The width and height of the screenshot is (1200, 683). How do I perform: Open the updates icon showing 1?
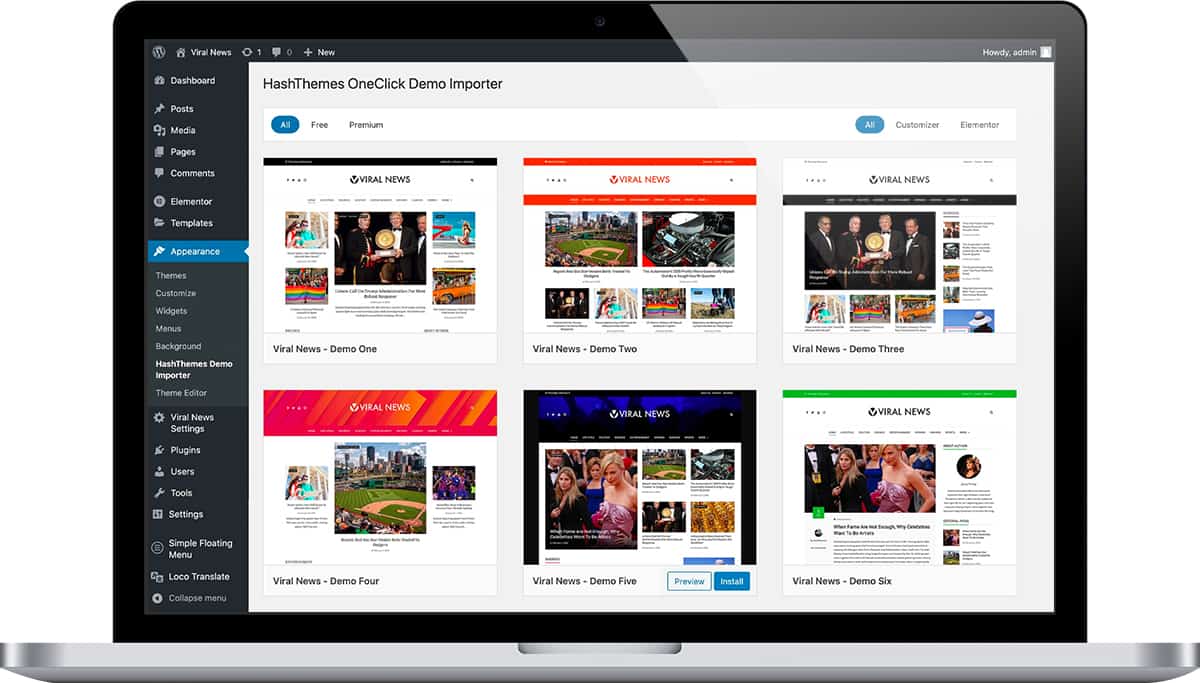[247, 52]
